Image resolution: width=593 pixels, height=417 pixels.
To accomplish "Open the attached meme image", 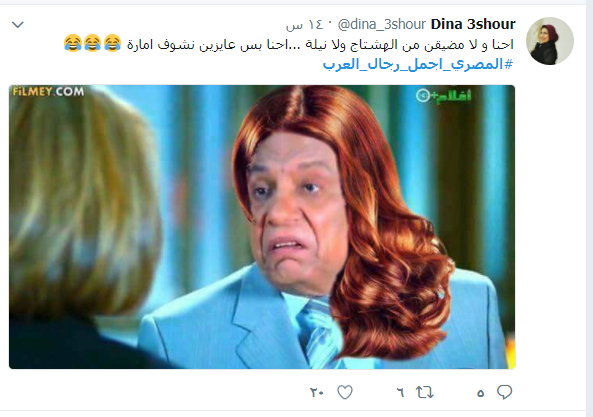I will (262, 227).
